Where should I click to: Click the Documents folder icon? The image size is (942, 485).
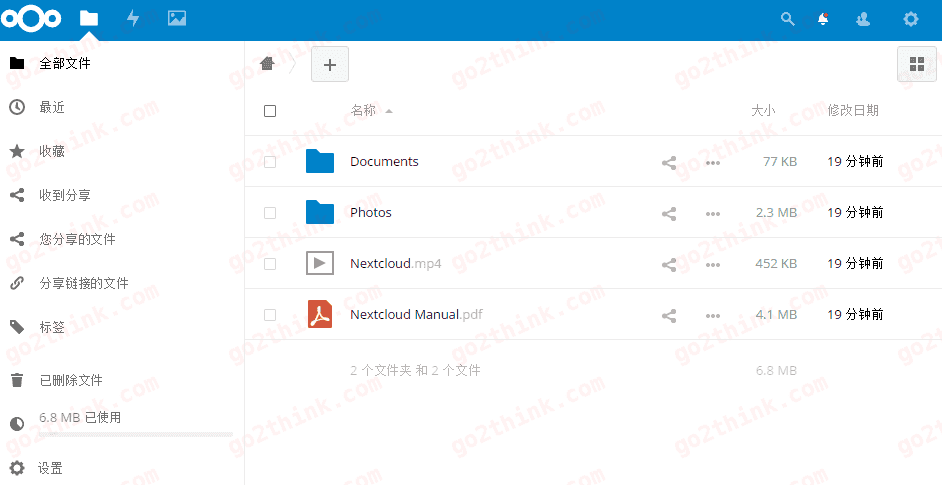pos(320,161)
